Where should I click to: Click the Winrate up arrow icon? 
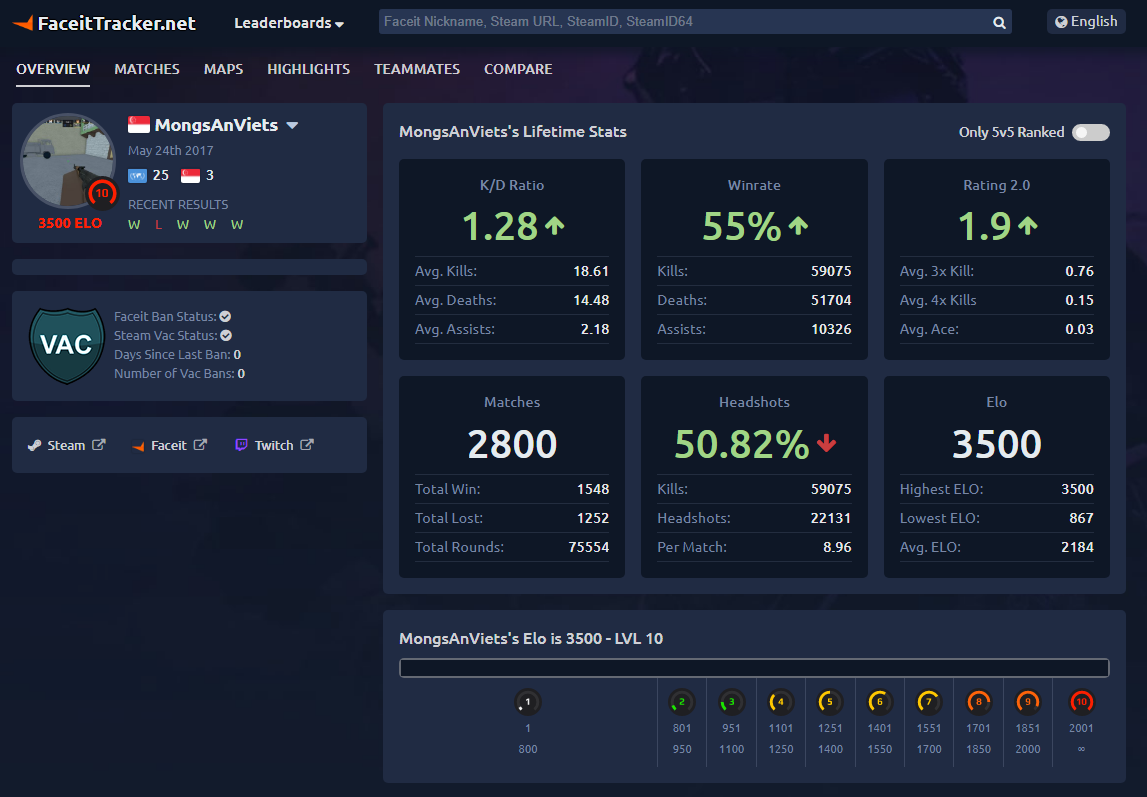(798, 226)
